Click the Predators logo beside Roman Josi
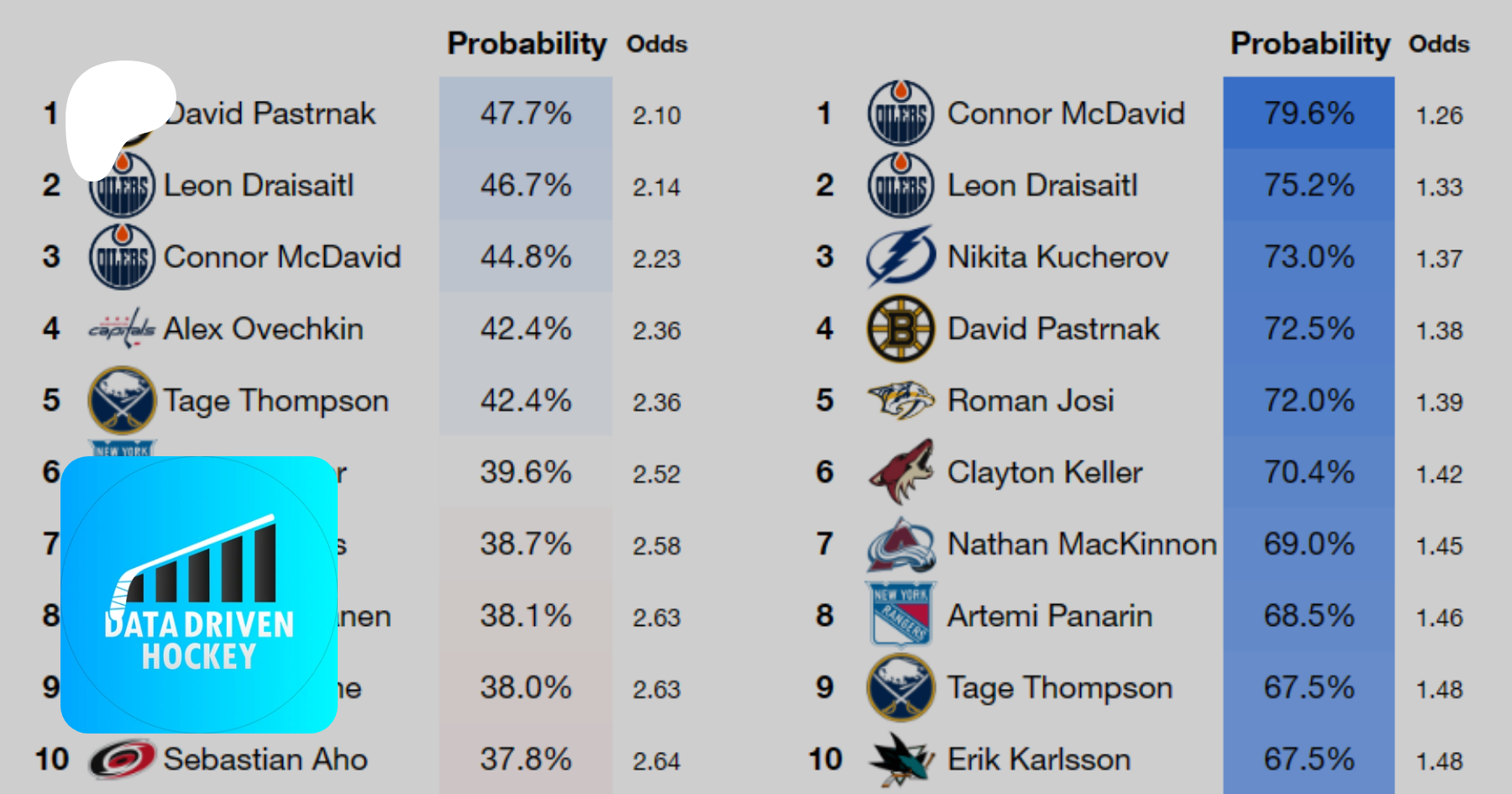1512x794 pixels. click(x=900, y=400)
